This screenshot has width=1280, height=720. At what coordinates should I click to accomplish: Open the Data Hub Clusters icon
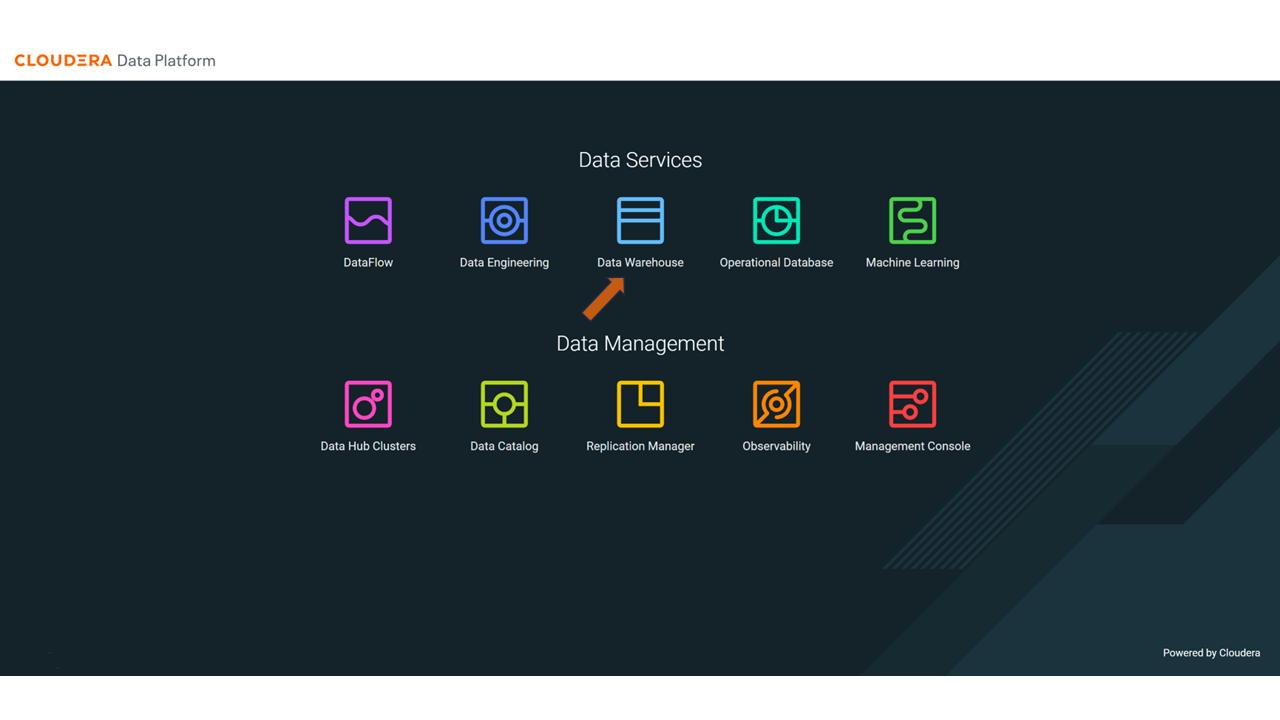(368, 404)
